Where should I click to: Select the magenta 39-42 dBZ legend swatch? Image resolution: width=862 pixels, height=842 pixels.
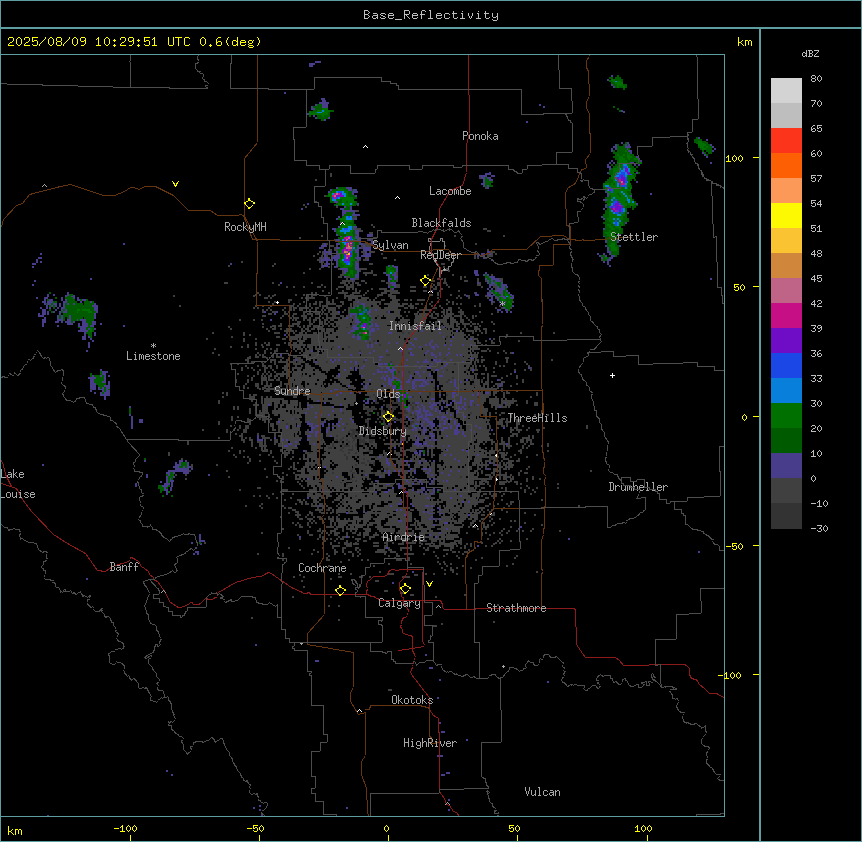pos(786,315)
